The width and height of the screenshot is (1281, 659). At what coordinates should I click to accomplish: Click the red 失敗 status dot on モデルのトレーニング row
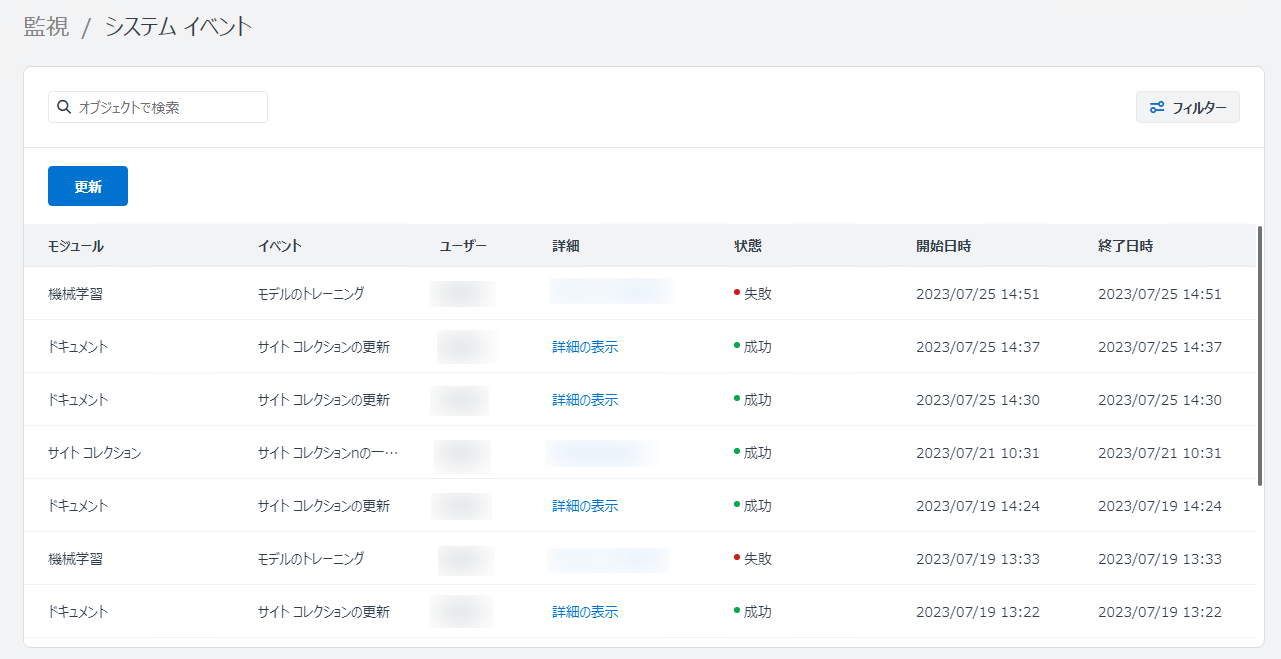(x=736, y=294)
